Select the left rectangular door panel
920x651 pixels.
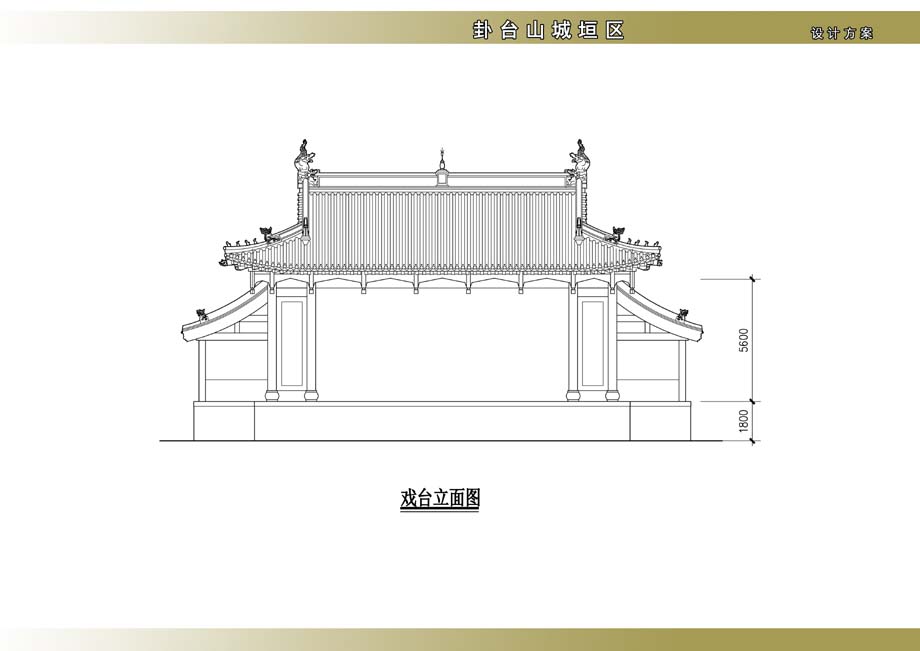(292, 342)
